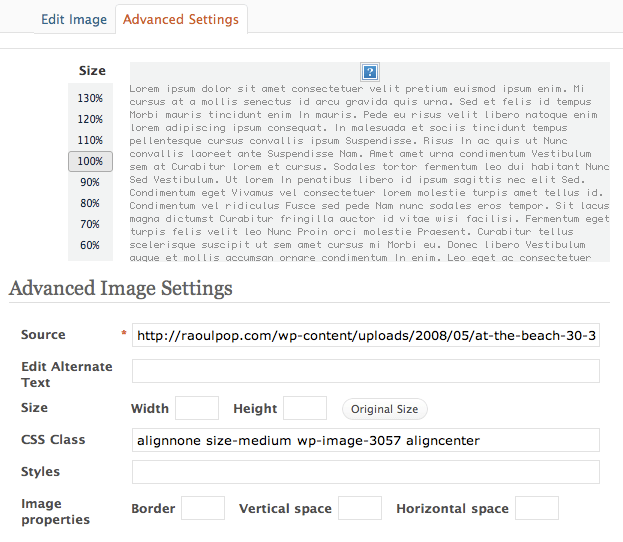The height and width of the screenshot is (542, 623).
Task: Click the Vertical space input box
Action: click(x=360, y=508)
